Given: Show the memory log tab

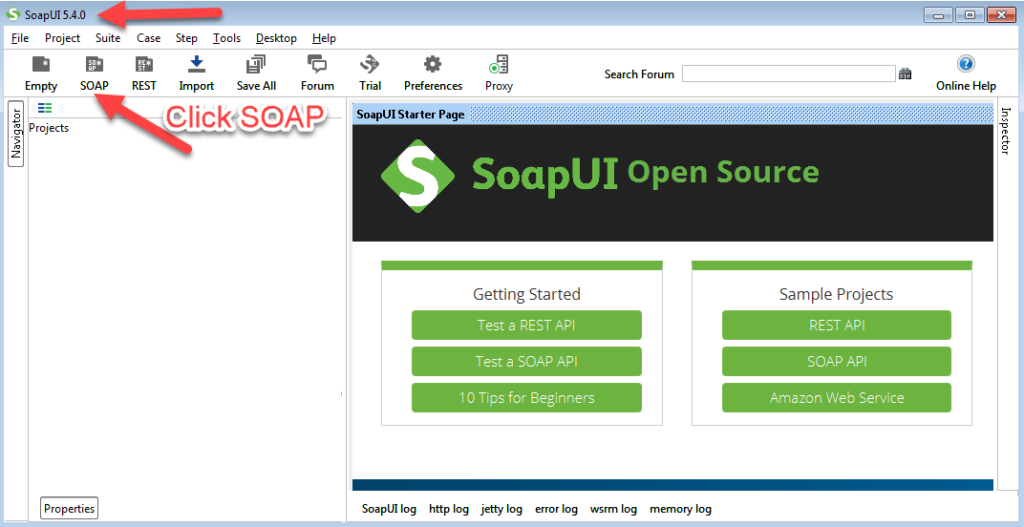Looking at the screenshot, I should point(680,509).
